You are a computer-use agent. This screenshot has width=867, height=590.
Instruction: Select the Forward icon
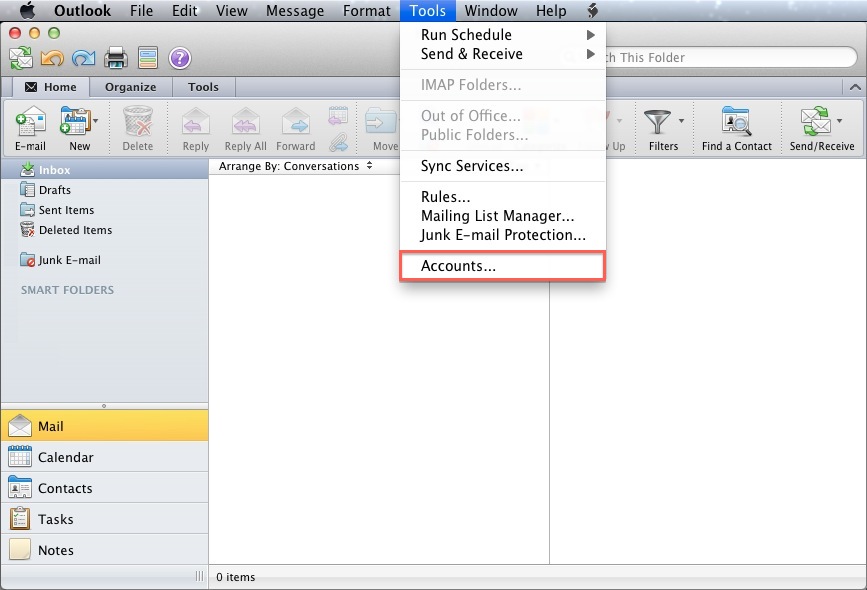(x=295, y=125)
